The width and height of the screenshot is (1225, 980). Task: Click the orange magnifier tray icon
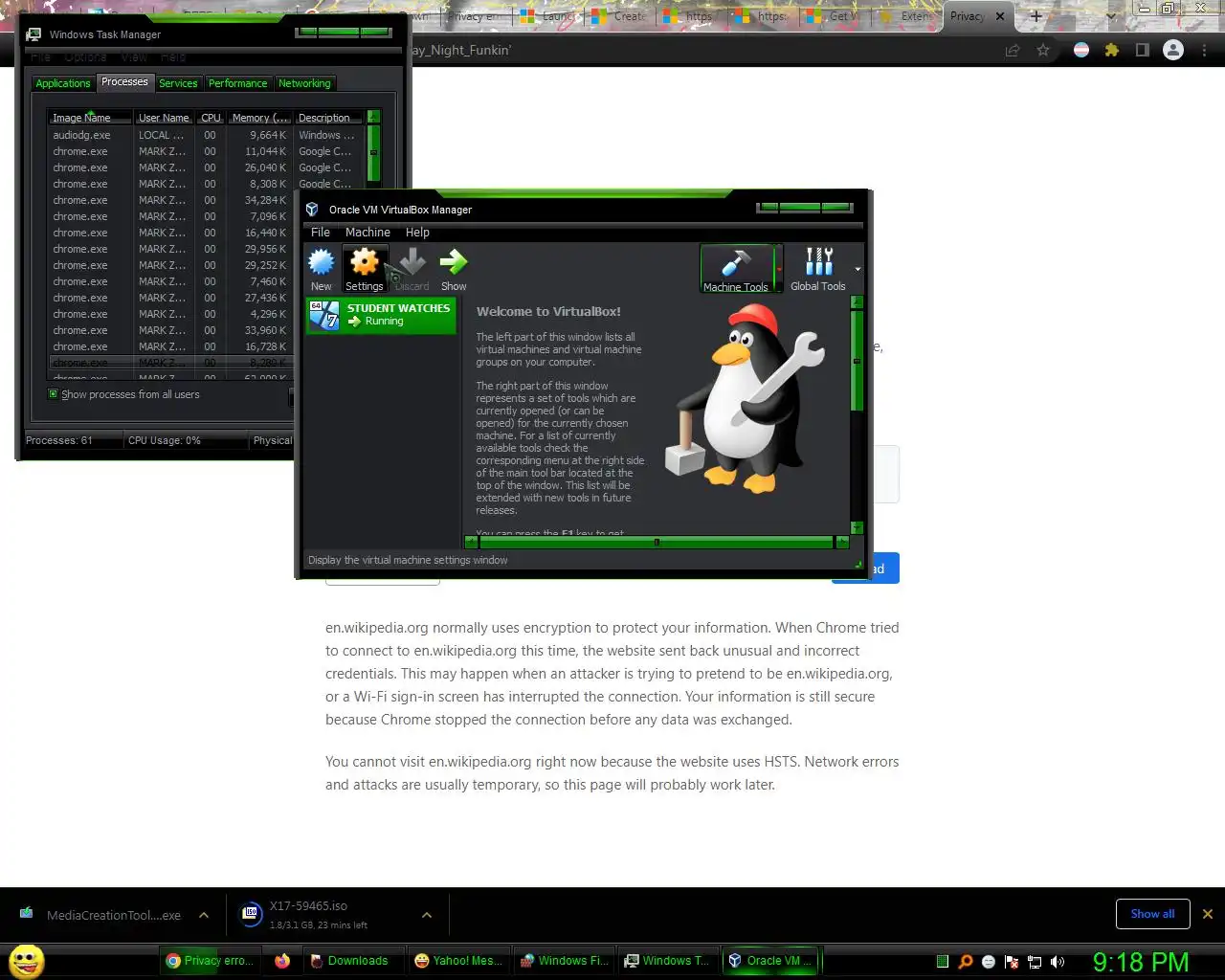[x=966, y=962]
